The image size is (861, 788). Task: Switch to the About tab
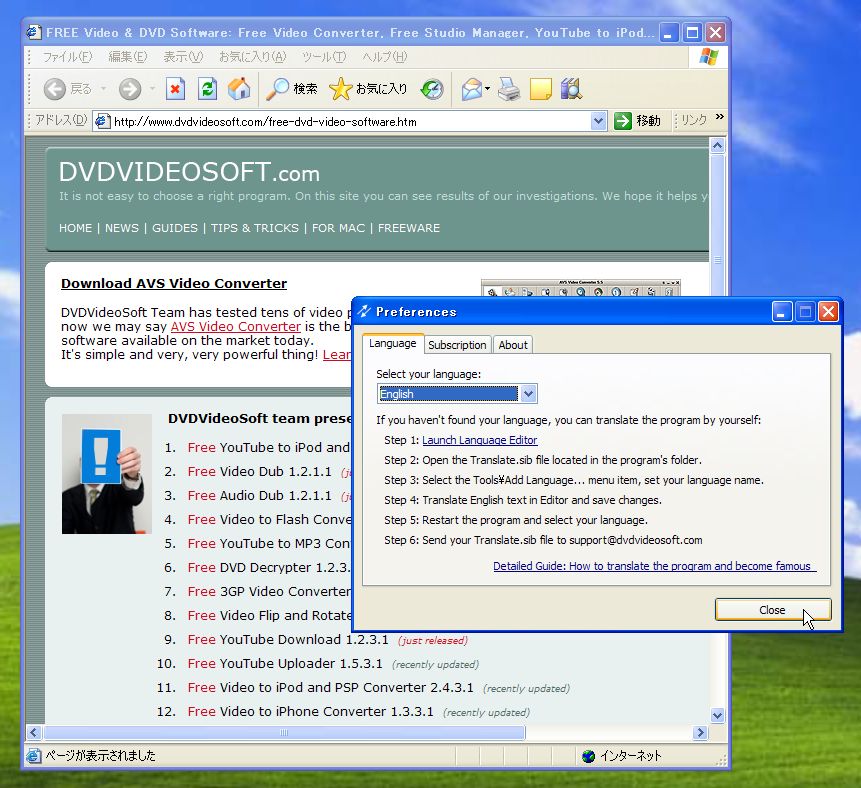pos(513,345)
